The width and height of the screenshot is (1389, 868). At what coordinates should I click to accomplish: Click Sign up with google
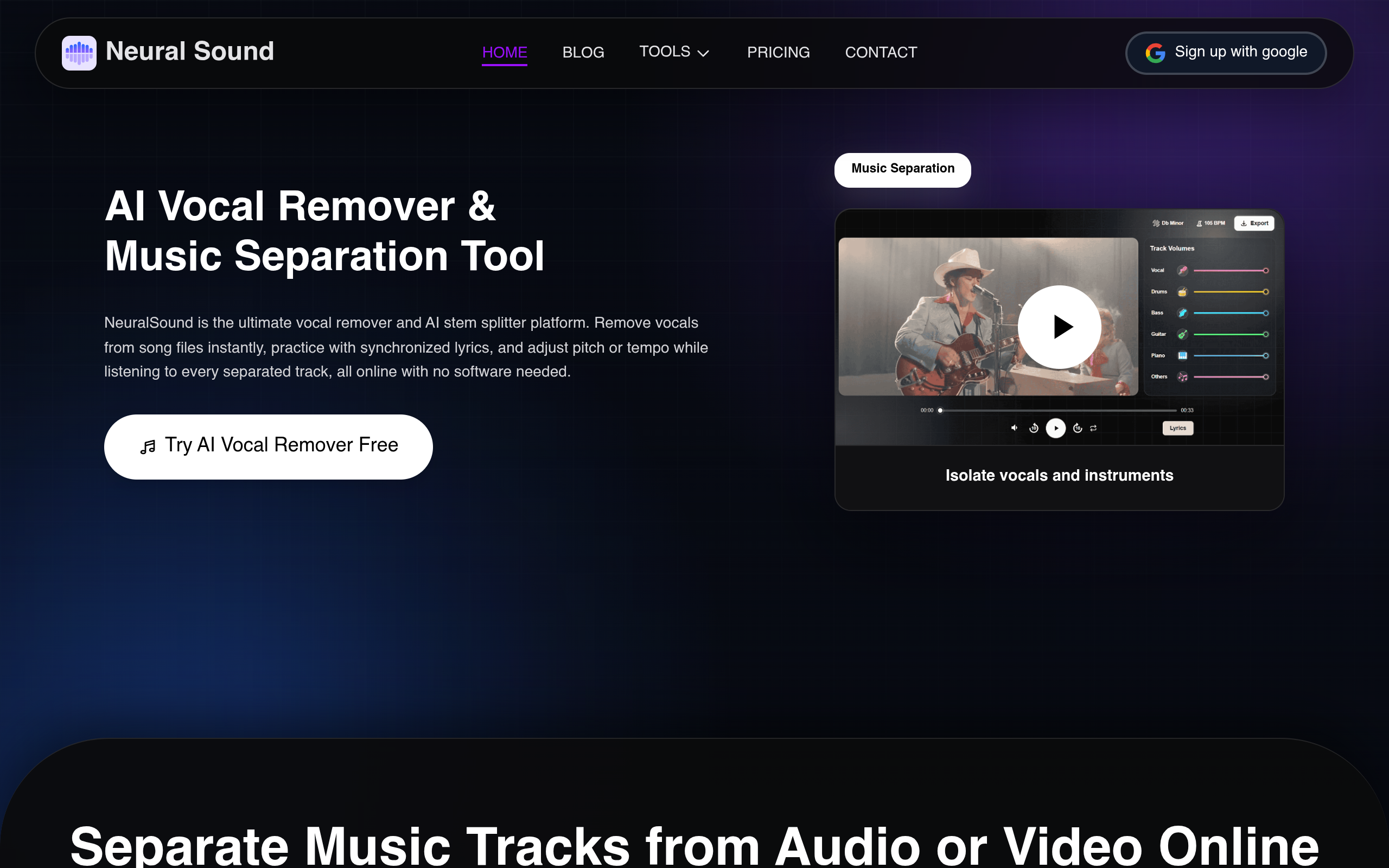coord(1226,53)
